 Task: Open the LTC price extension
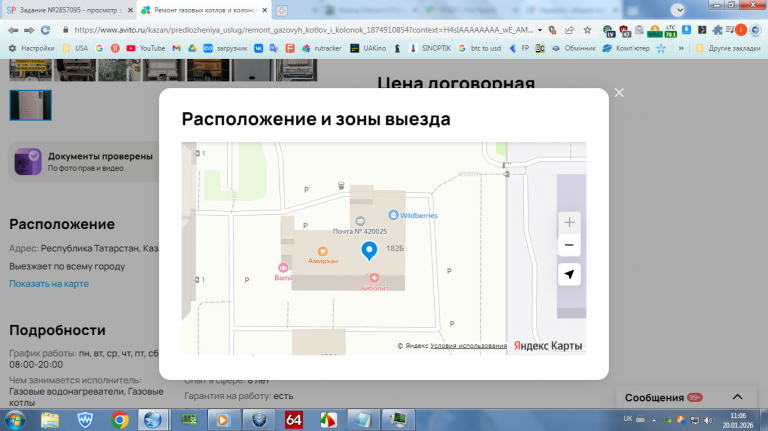coord(671,31)
